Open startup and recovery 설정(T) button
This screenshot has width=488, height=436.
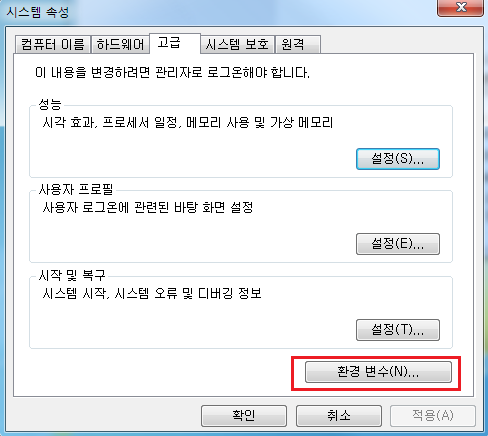[x=398, y=330]
